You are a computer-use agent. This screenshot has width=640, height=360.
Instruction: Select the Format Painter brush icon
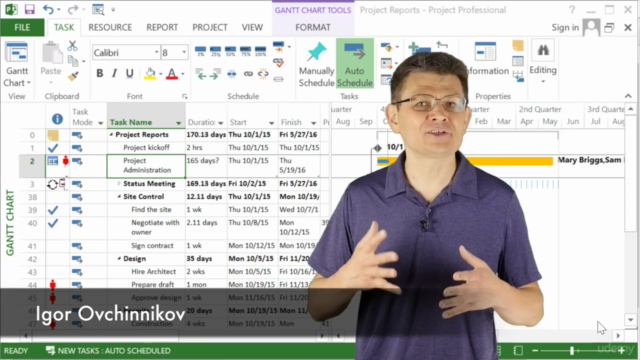coord(73,76)
